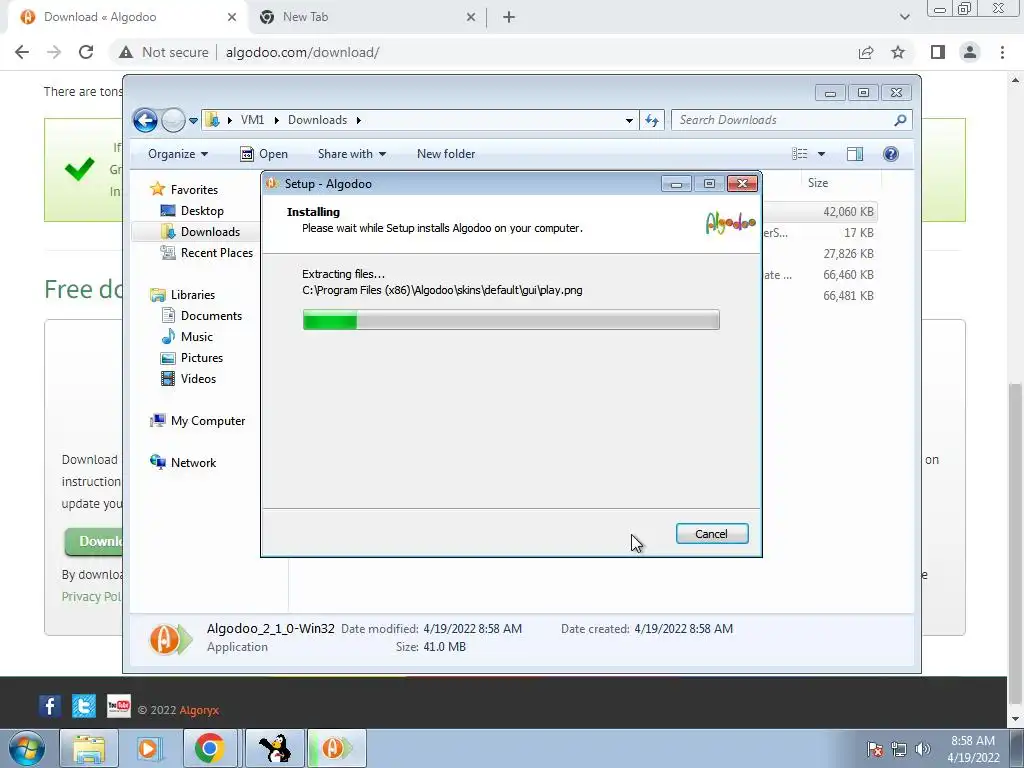Click Algodoo file icon in details pane
Image resolution: width=1024 pixels, height=768 pixels.
(x=170, y=639)
